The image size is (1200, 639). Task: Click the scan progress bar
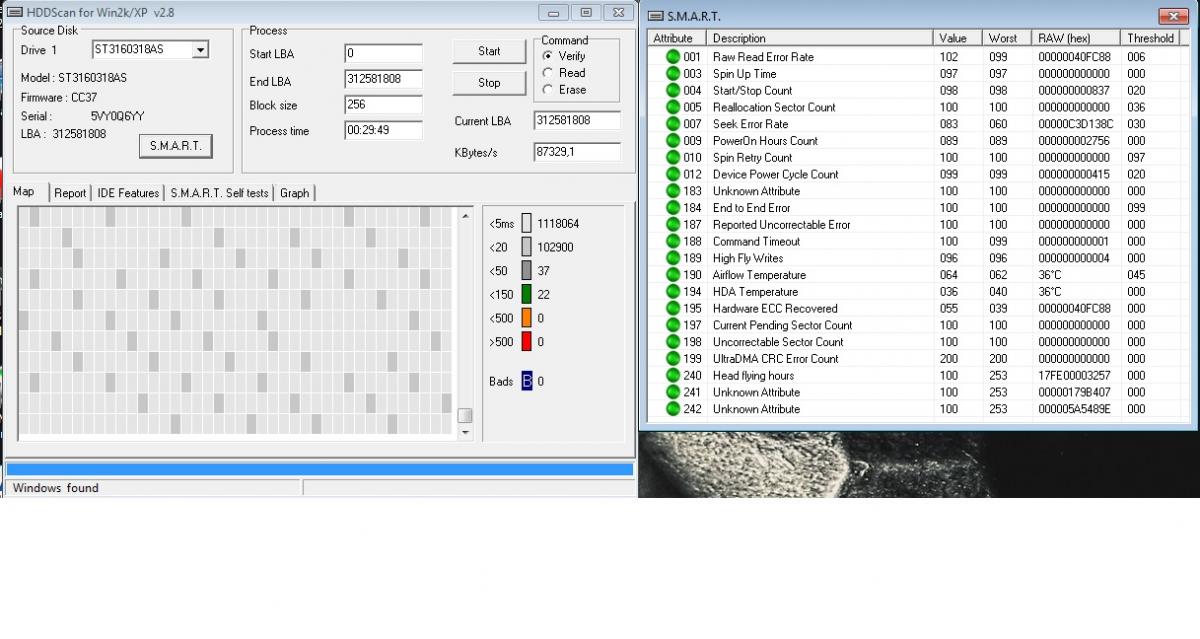point(320,468)
